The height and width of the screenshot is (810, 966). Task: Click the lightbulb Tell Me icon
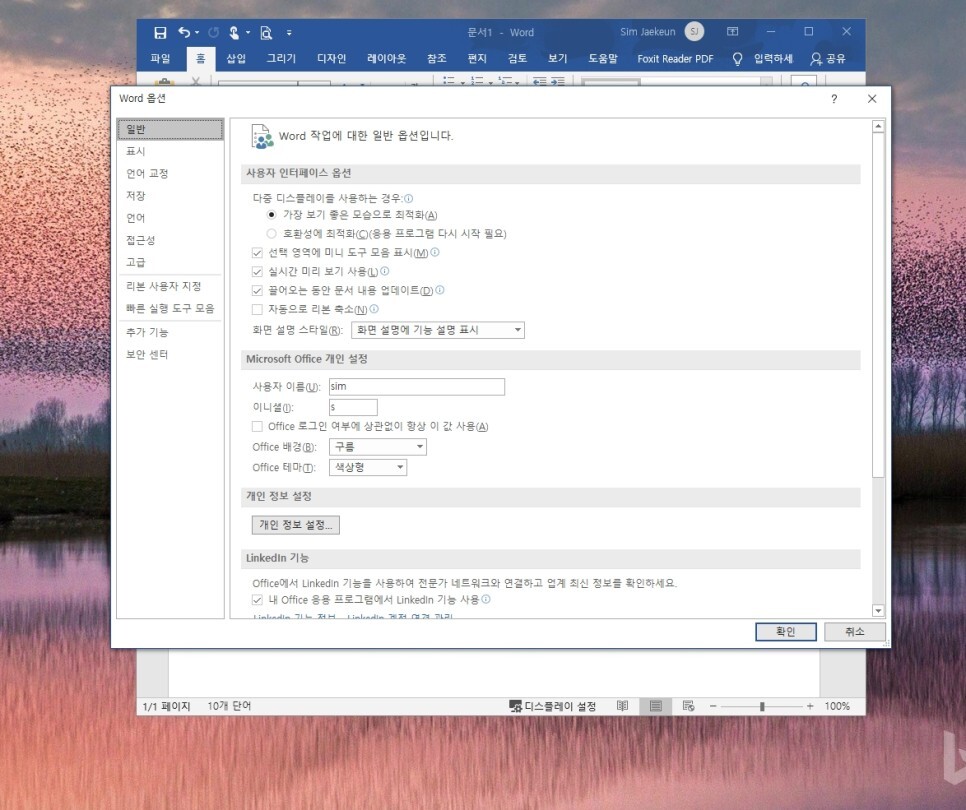click(x=737, y=59)
